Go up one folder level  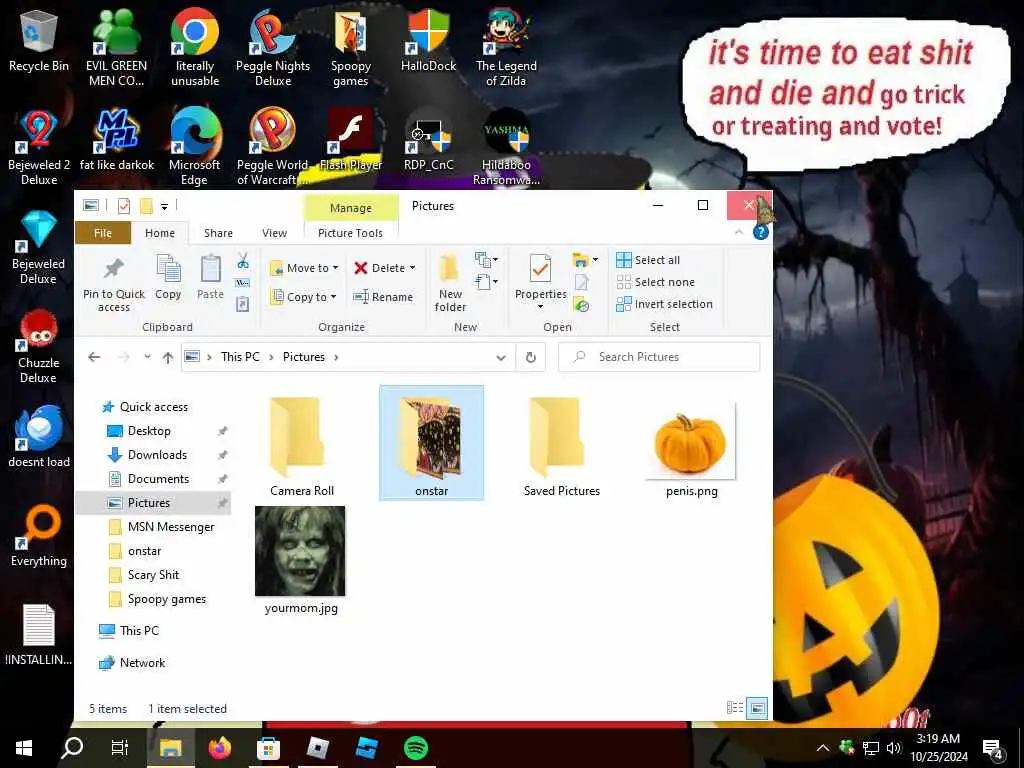[168, 357]
